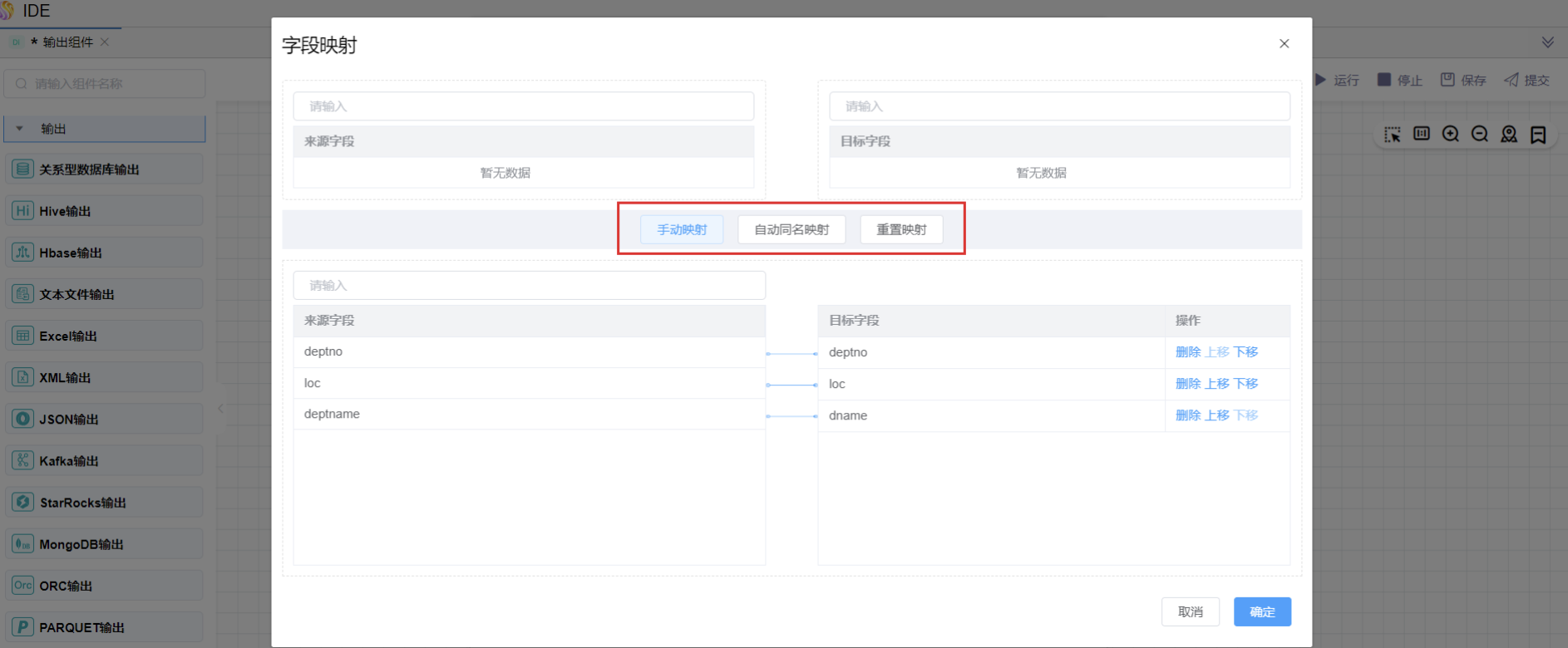Click the MongoDB输出 component icon
Image resolution: width=1568 pixels, height=648 pixels.
pyautogui.click(x=22, y=544)
